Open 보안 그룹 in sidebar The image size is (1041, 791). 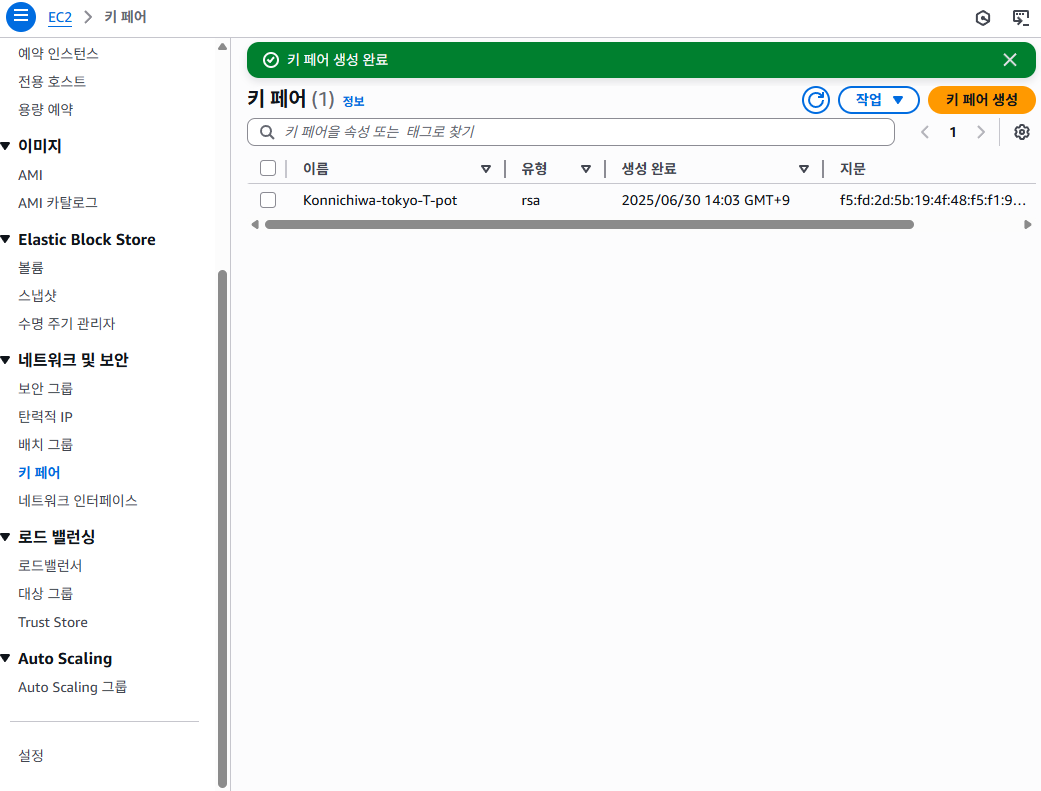point(45,388)
